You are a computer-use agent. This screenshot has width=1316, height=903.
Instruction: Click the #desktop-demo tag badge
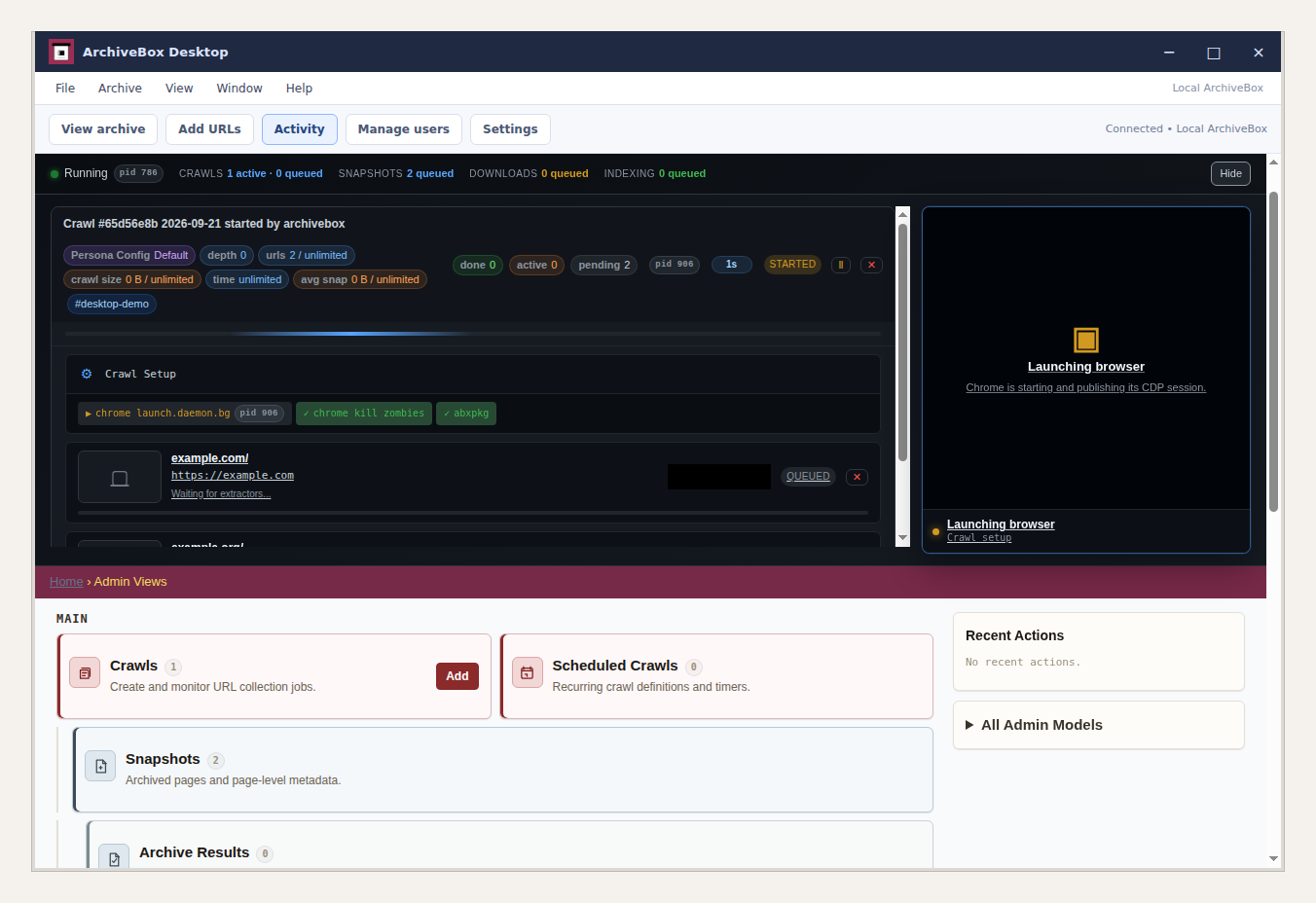tap(112, 304)
